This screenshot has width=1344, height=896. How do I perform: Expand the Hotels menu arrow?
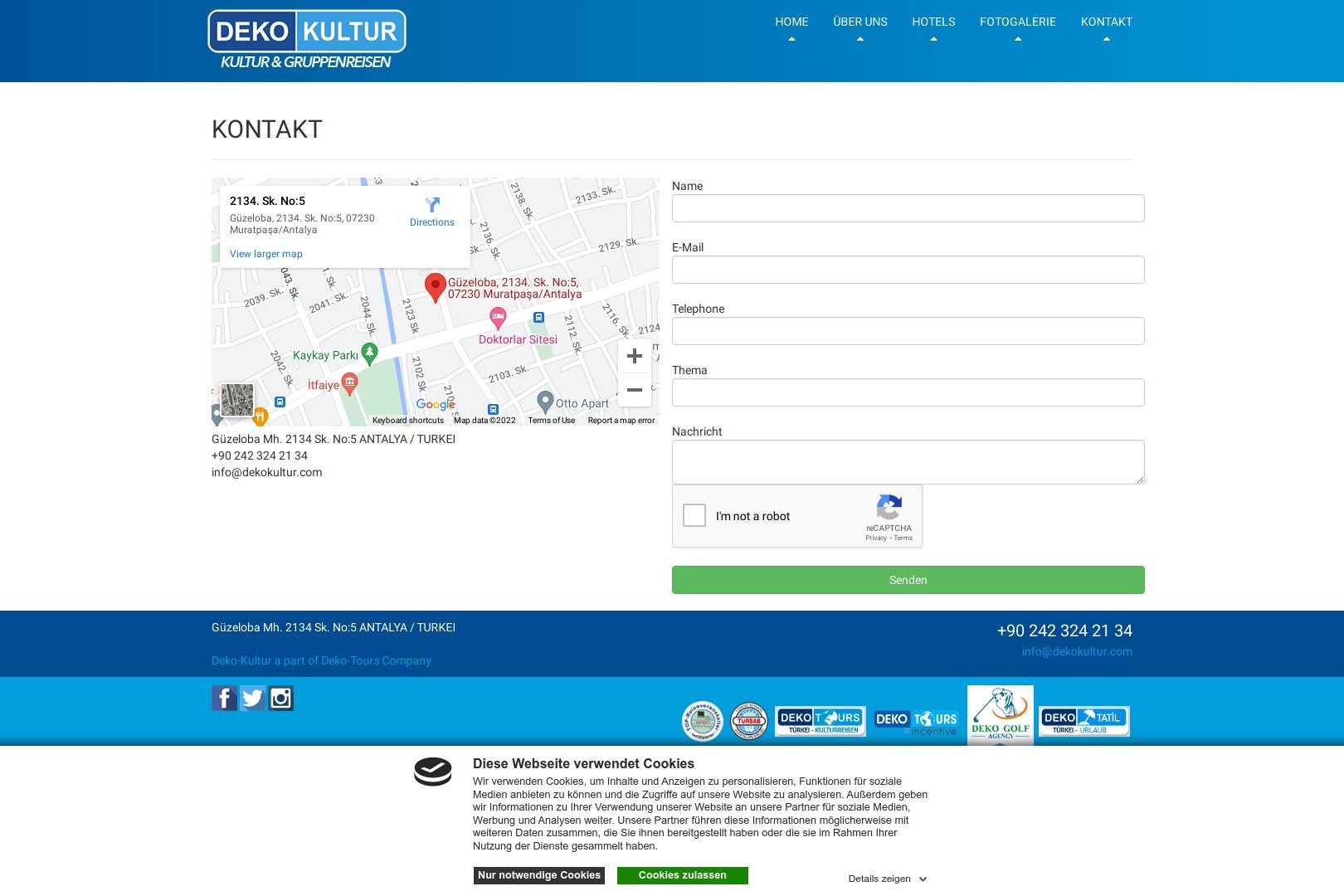(x=933, y=39)
